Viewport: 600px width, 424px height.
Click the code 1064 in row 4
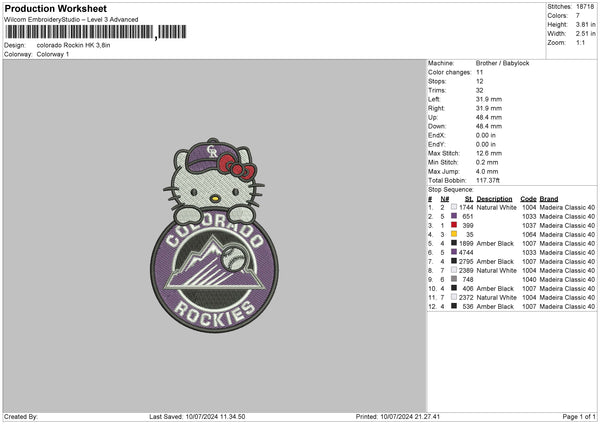(529, 235)
